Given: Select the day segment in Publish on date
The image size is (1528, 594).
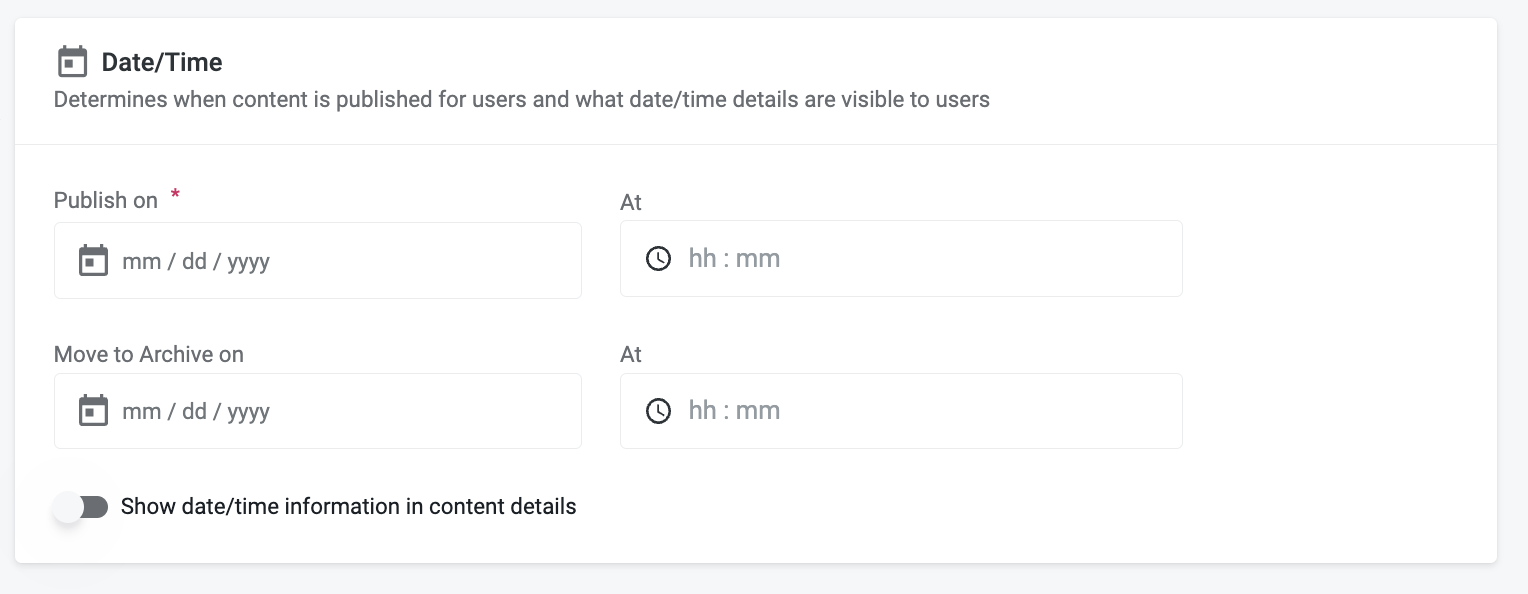Looking at the screenshot, I should (x=194, y=262).
